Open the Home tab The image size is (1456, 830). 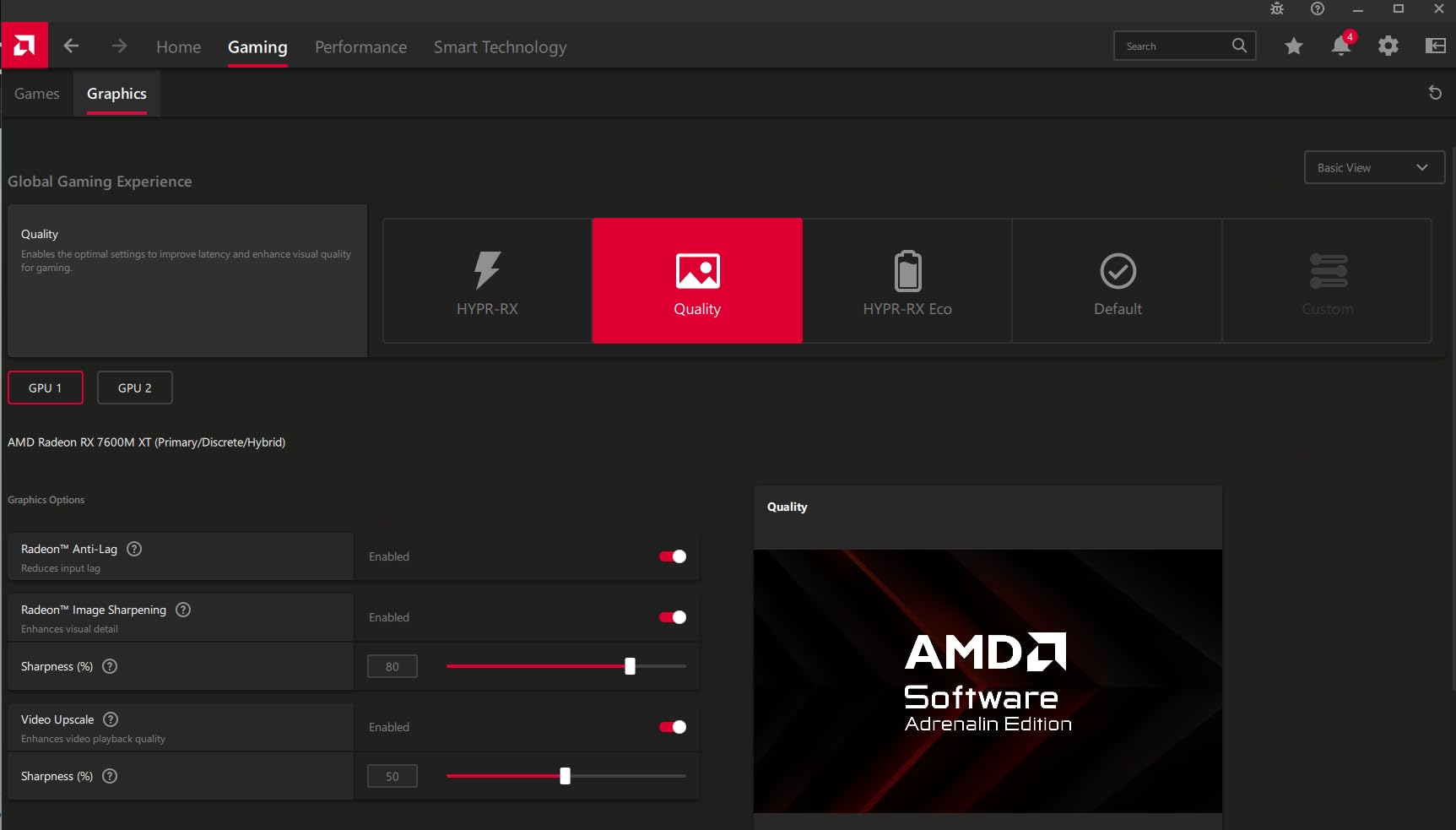click(x=179, y=47)
